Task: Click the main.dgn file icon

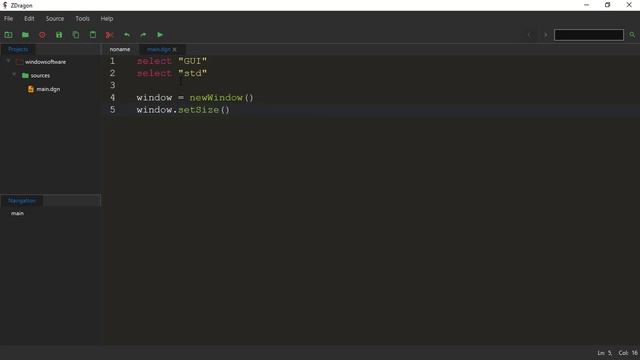Action: pos(31,89)
